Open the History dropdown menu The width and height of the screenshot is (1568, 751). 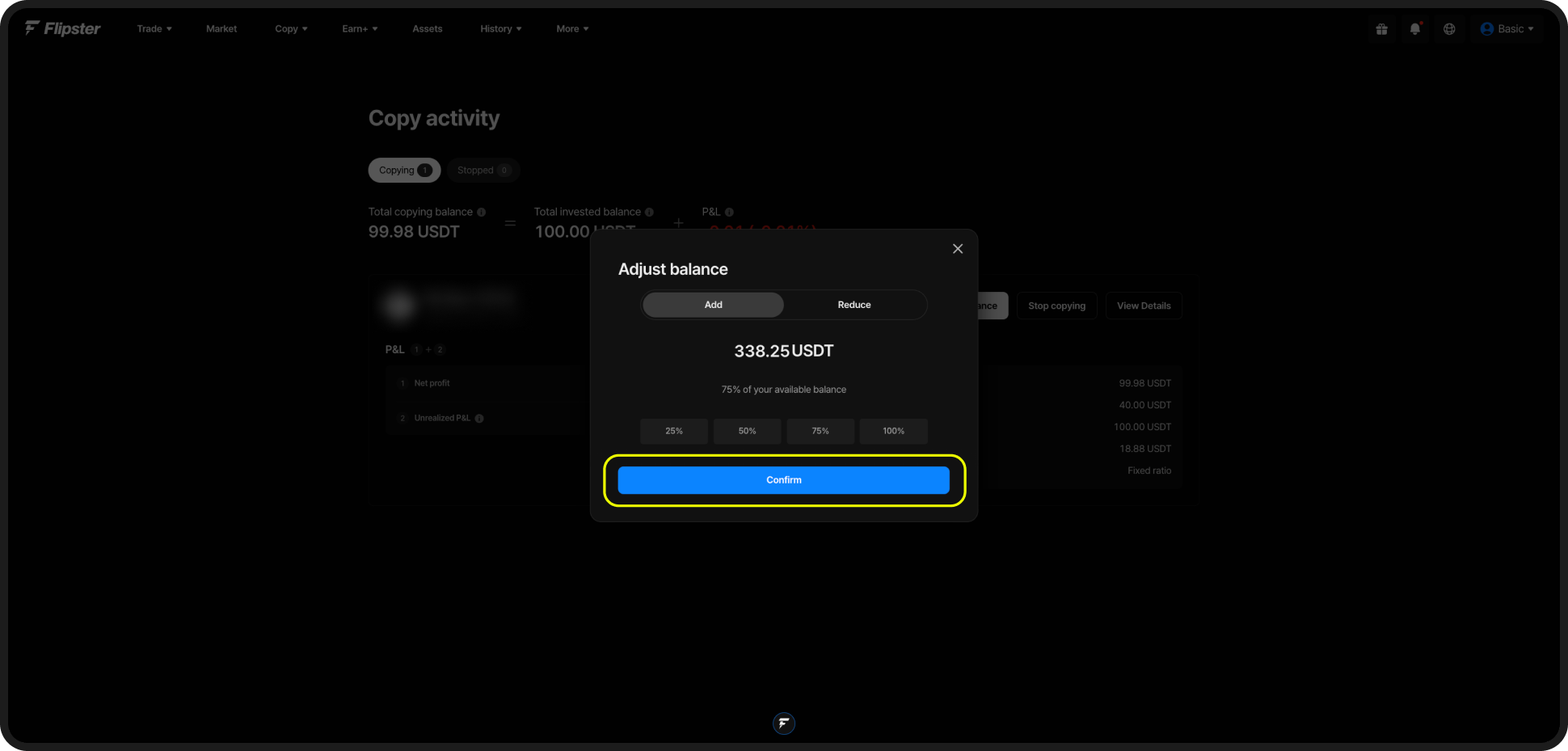[x=500, y=29]
